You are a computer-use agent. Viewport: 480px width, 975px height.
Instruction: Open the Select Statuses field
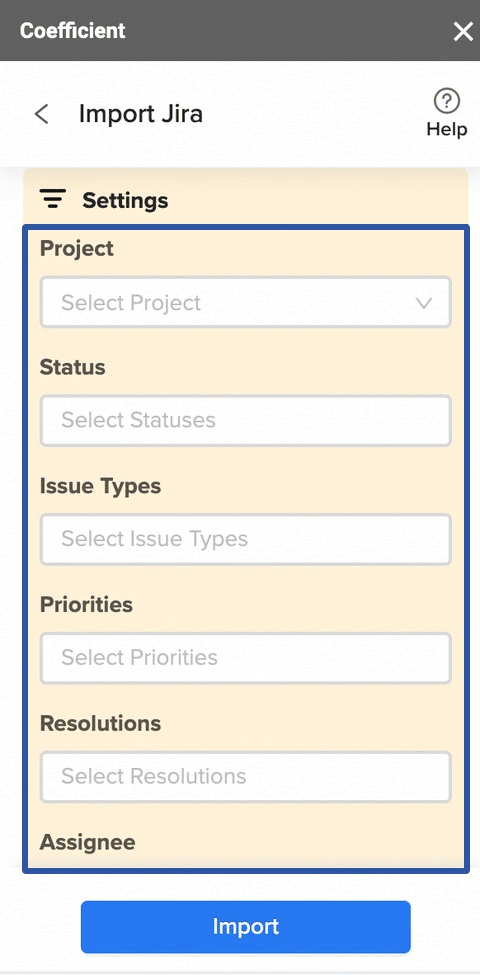246,420
